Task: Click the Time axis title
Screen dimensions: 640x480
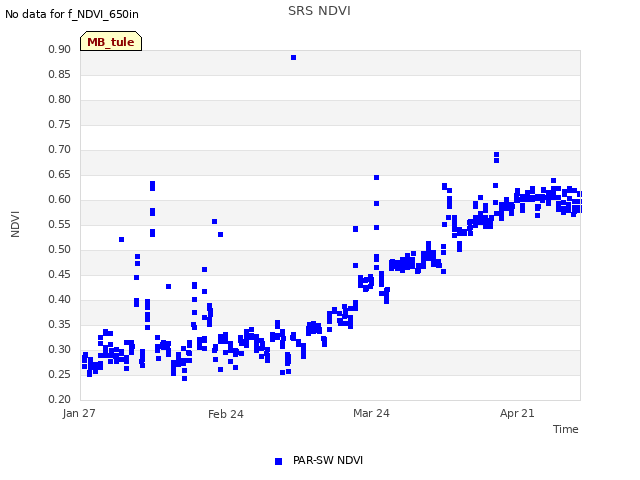Action: [x=566, y=429]
